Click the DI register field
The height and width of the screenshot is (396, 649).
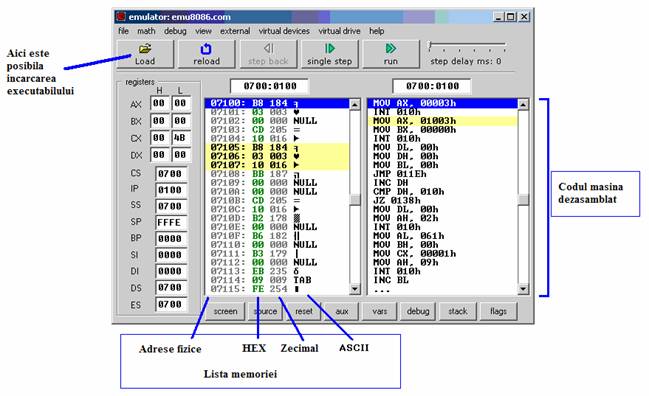pyautogui.click(x=170, y=271)
